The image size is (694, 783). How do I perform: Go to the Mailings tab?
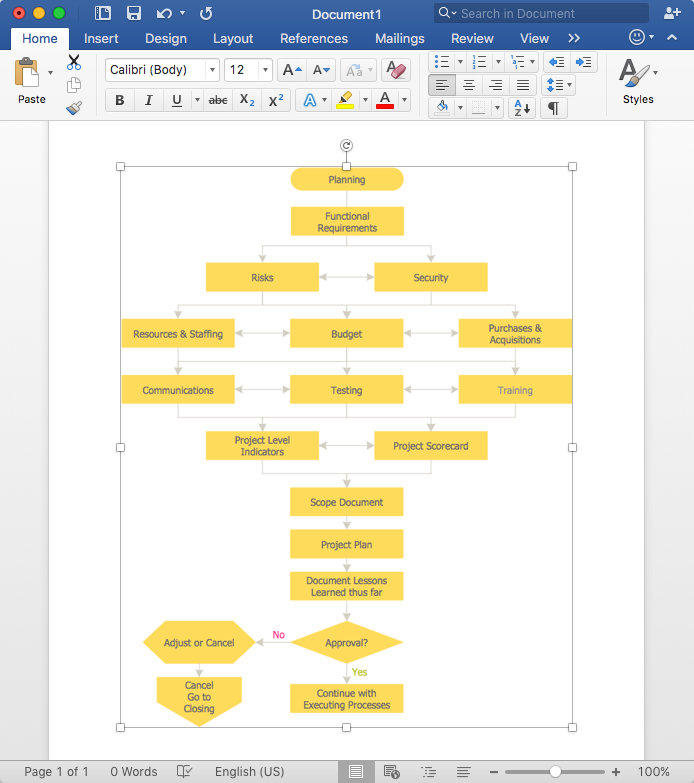click(x=400, y=38)
